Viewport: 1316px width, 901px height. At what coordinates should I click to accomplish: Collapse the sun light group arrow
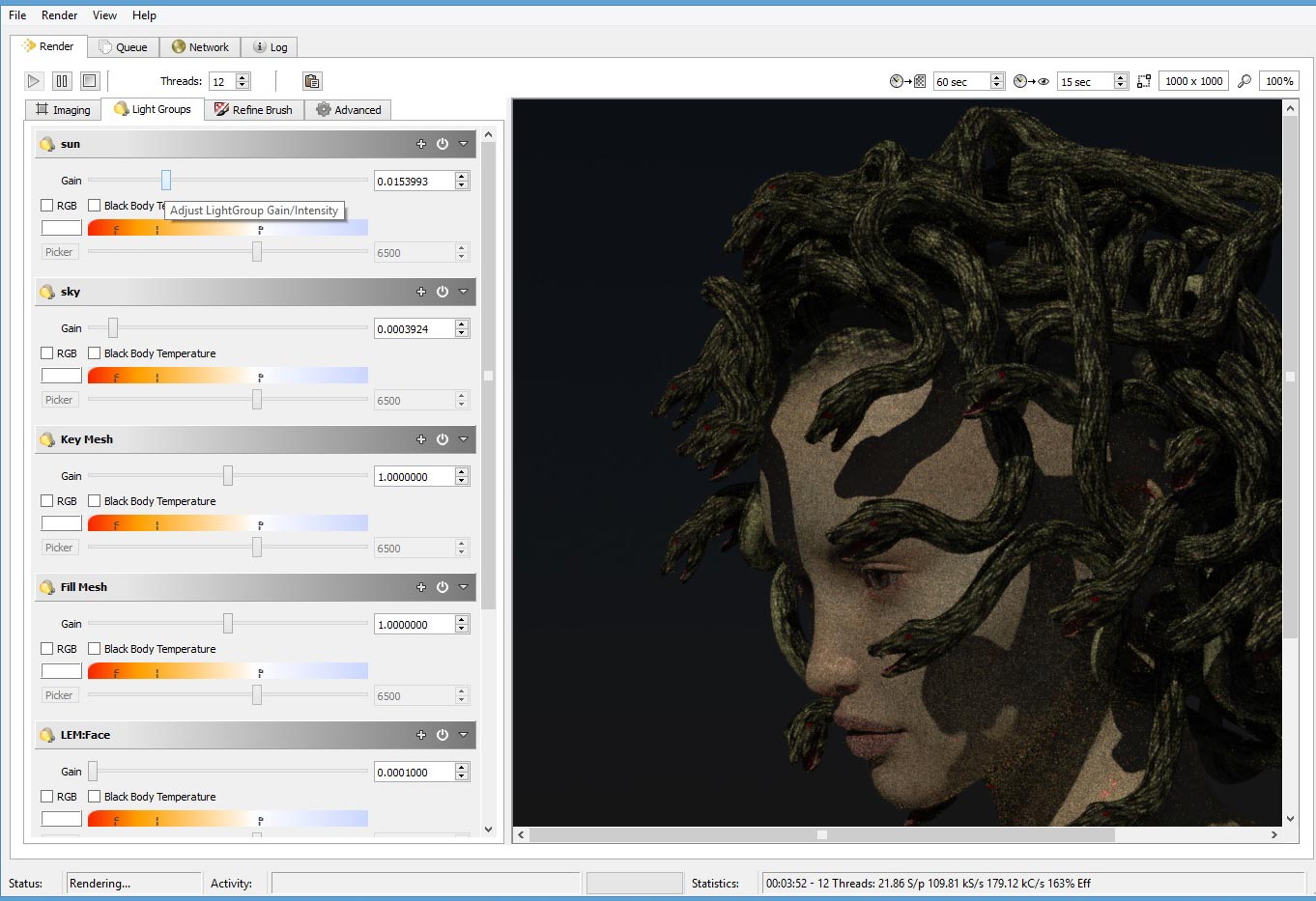463,144
